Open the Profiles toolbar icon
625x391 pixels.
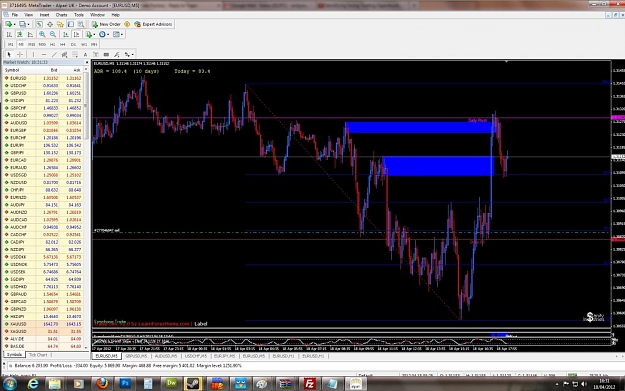tap(22, 24)
